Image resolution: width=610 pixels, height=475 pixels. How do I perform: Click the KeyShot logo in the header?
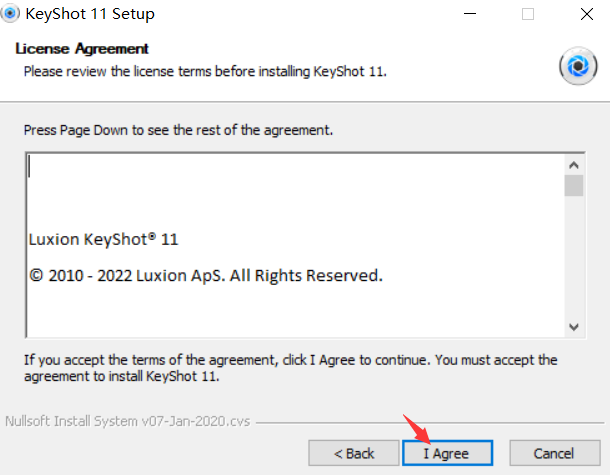[578, 66]
